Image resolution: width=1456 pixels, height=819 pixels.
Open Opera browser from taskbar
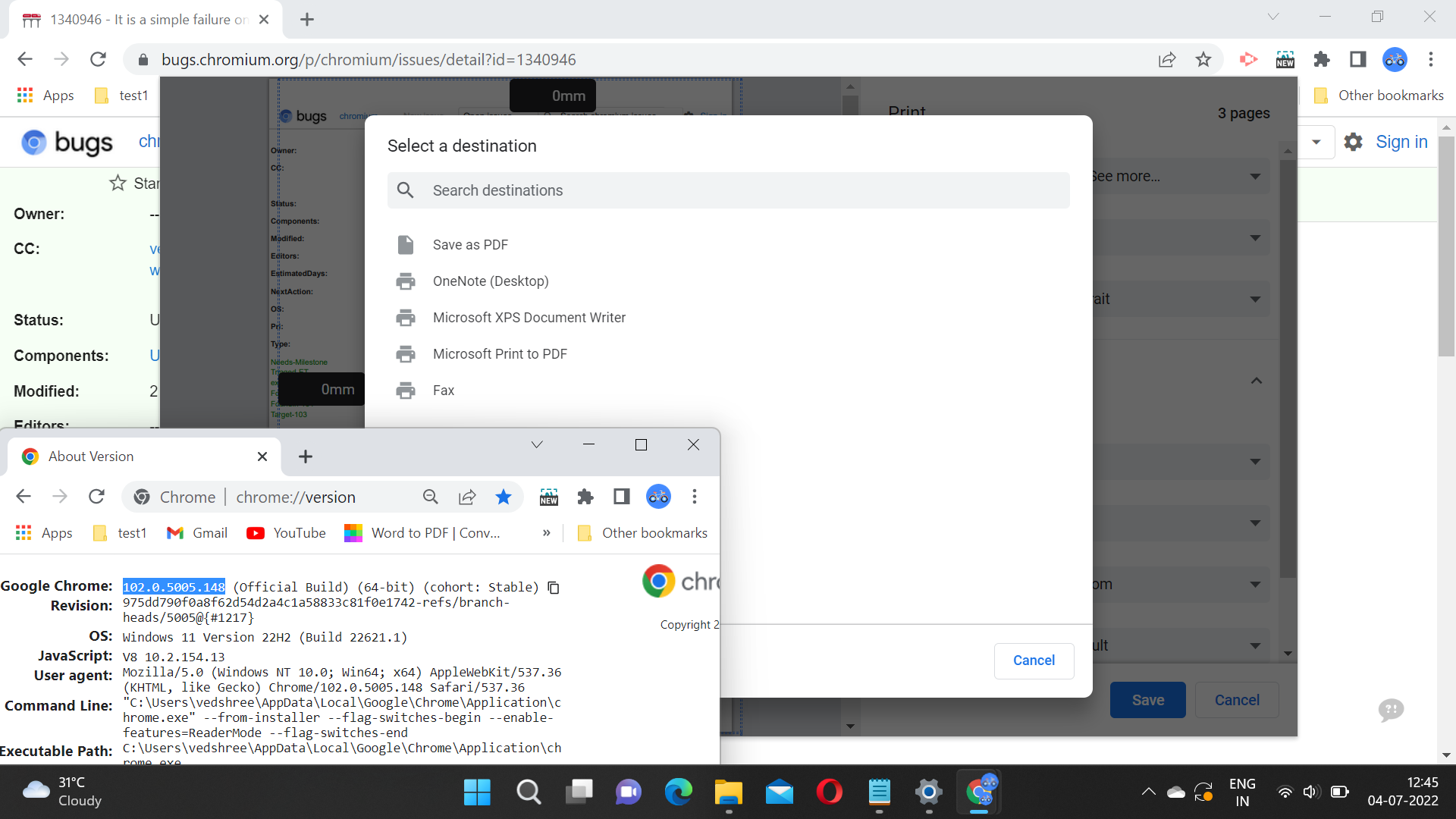coord(829,792)
